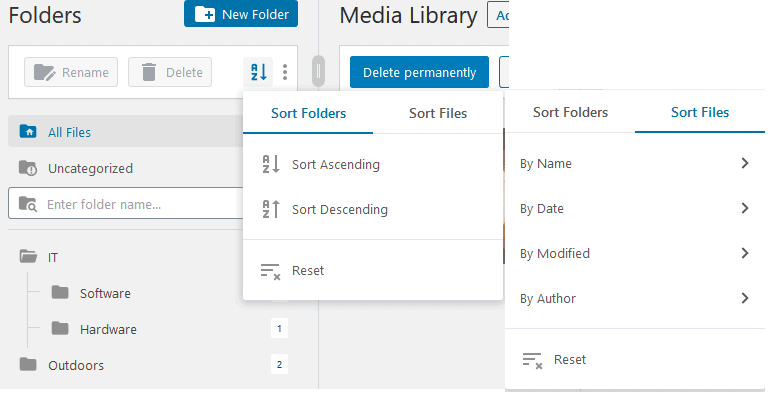The width and height of the screenshot is (771, 397).
Task: Focus the Enter folder name search field
Action: click(125, 204)
